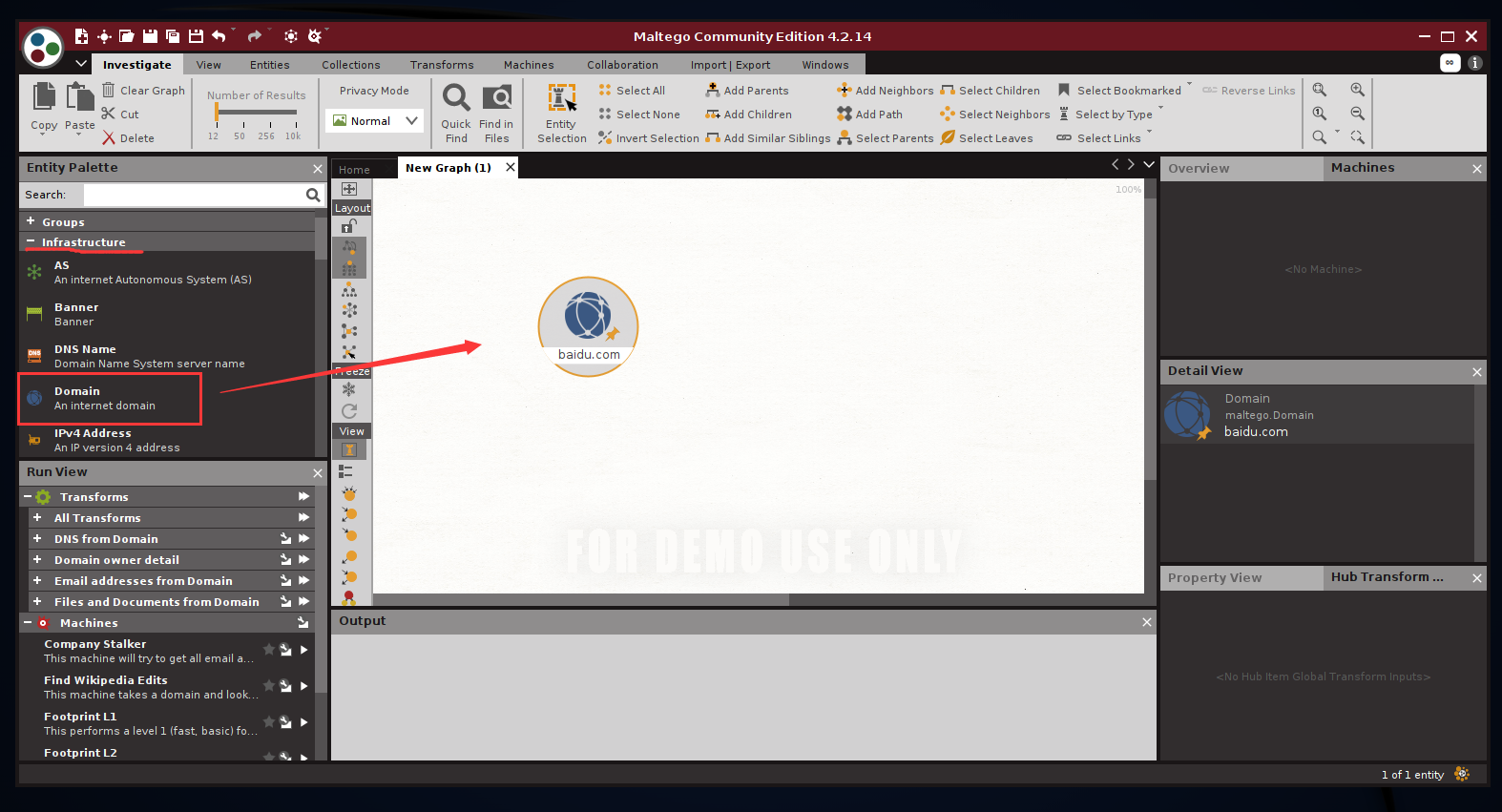Click Select All
This screenshot has height=812, width=1502.
tap(632, 91)
